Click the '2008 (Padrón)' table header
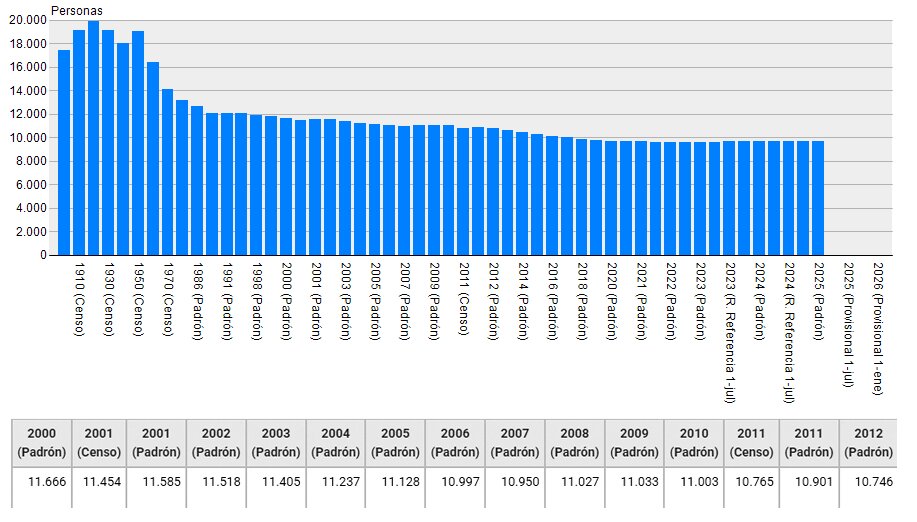This screenshot has width=917, height=522. [x=575, y=443]
